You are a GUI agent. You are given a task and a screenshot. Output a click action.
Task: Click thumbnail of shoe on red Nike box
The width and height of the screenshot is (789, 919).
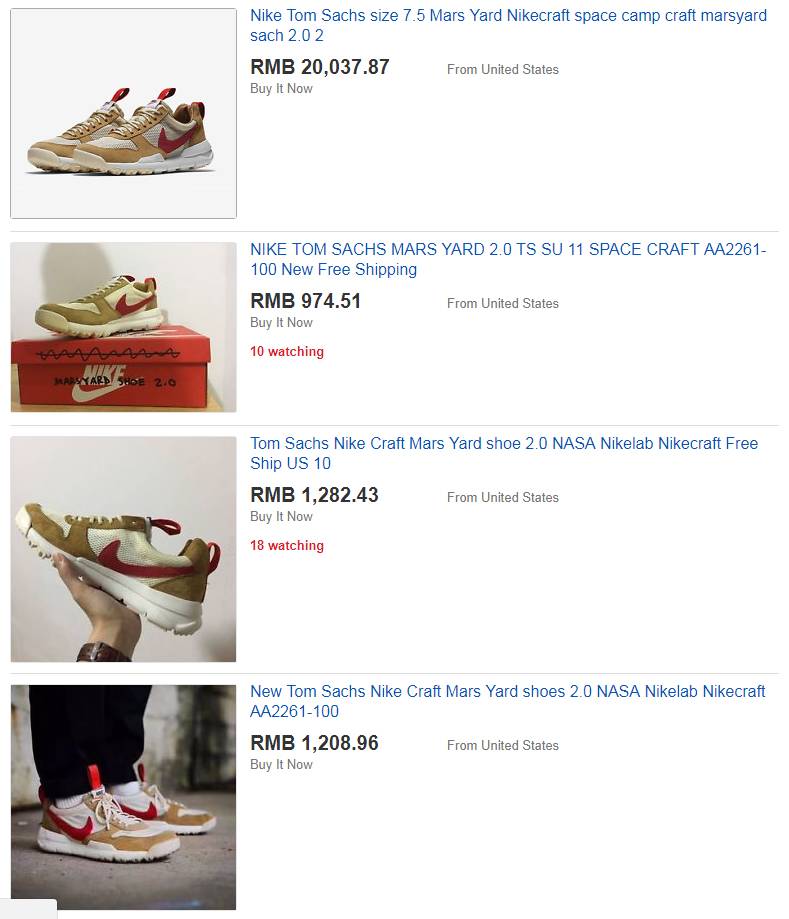point(124,327)
